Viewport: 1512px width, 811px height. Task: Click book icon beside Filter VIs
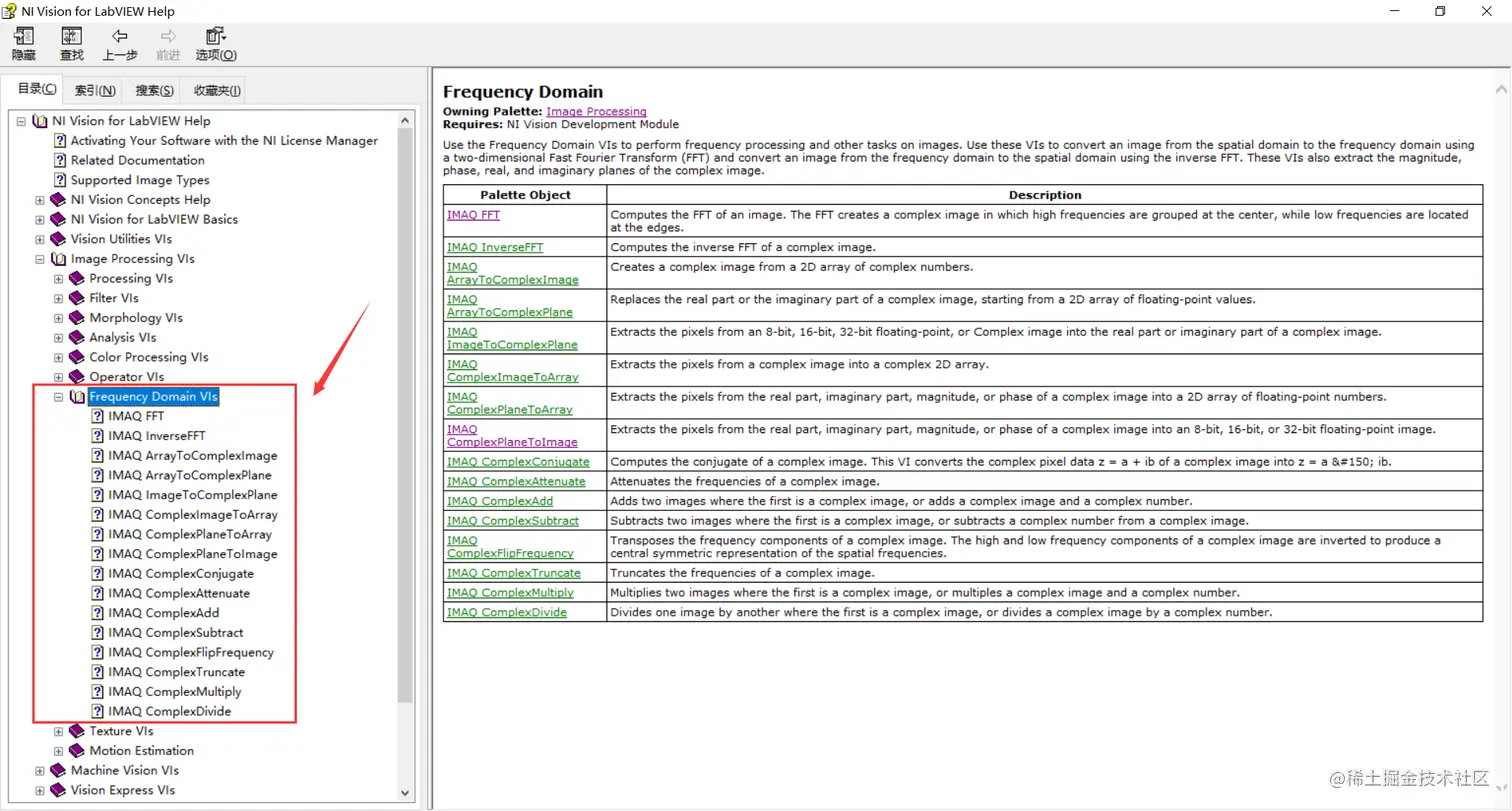pos(77,298)
